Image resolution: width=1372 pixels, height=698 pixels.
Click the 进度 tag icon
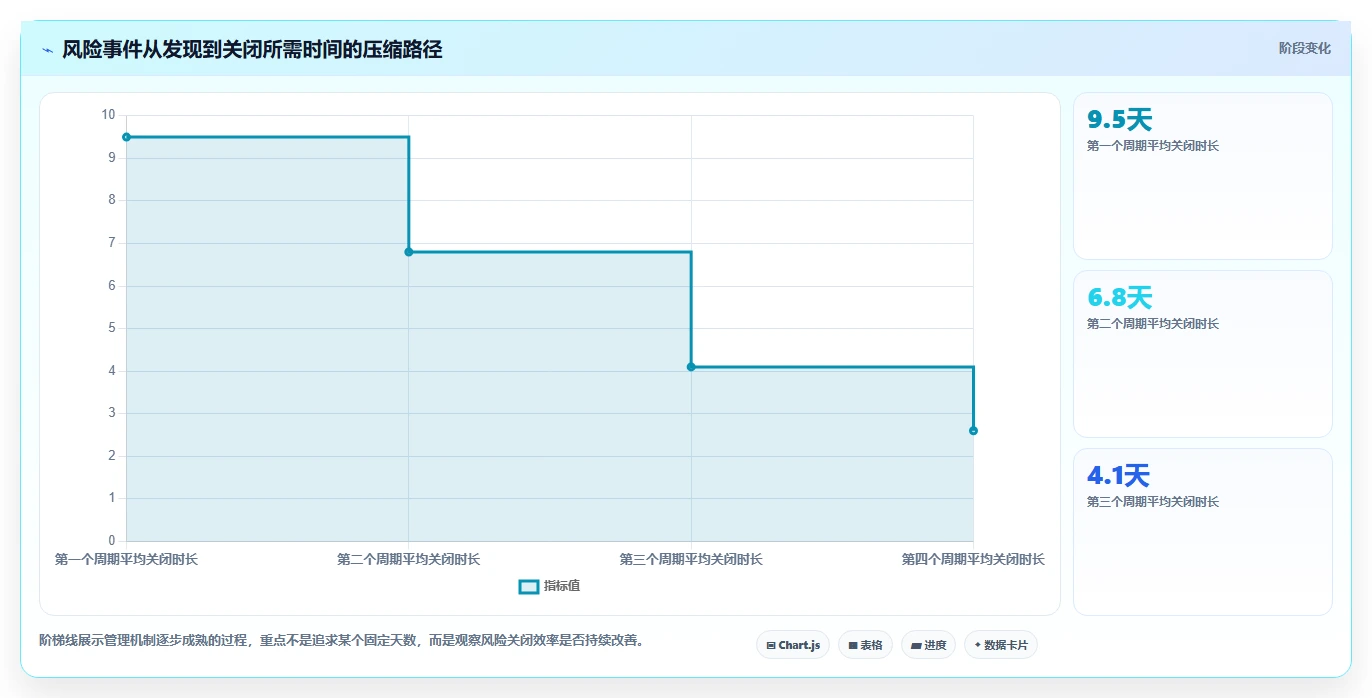pyautogui.click(x=916, y=646)
